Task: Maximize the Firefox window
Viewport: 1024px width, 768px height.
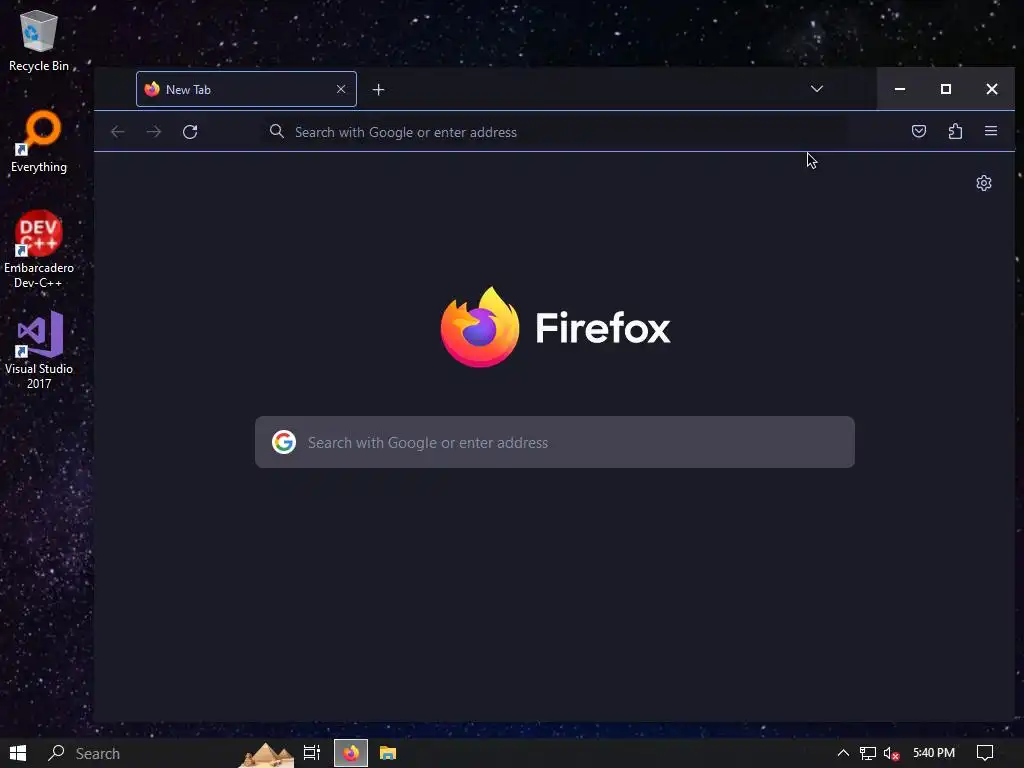Action: pyautogui.click(x=946, y=89)
